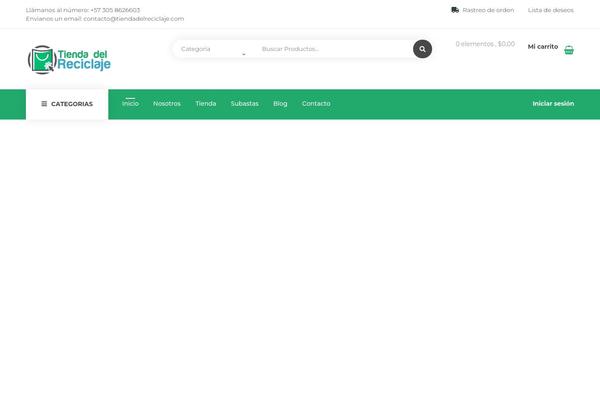This screenshot has height=400, width=600.
Task: Click the delivery truck icon
Action: point(455,10)
